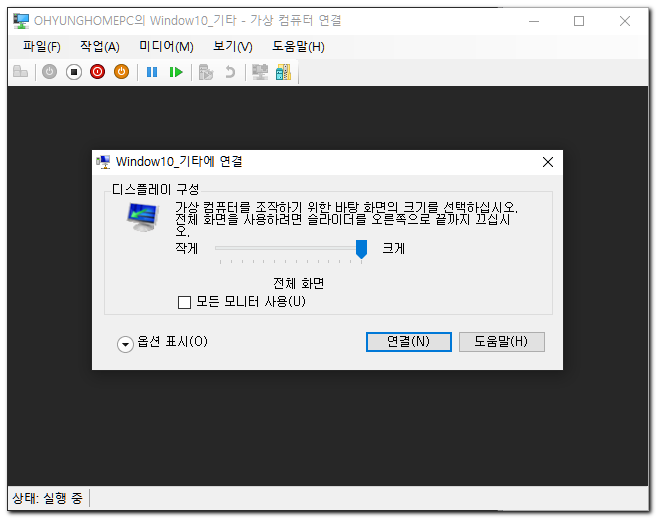
Task: Click the Ctrl+Alt+Delete toolbar icon
Action: point(20,72)
